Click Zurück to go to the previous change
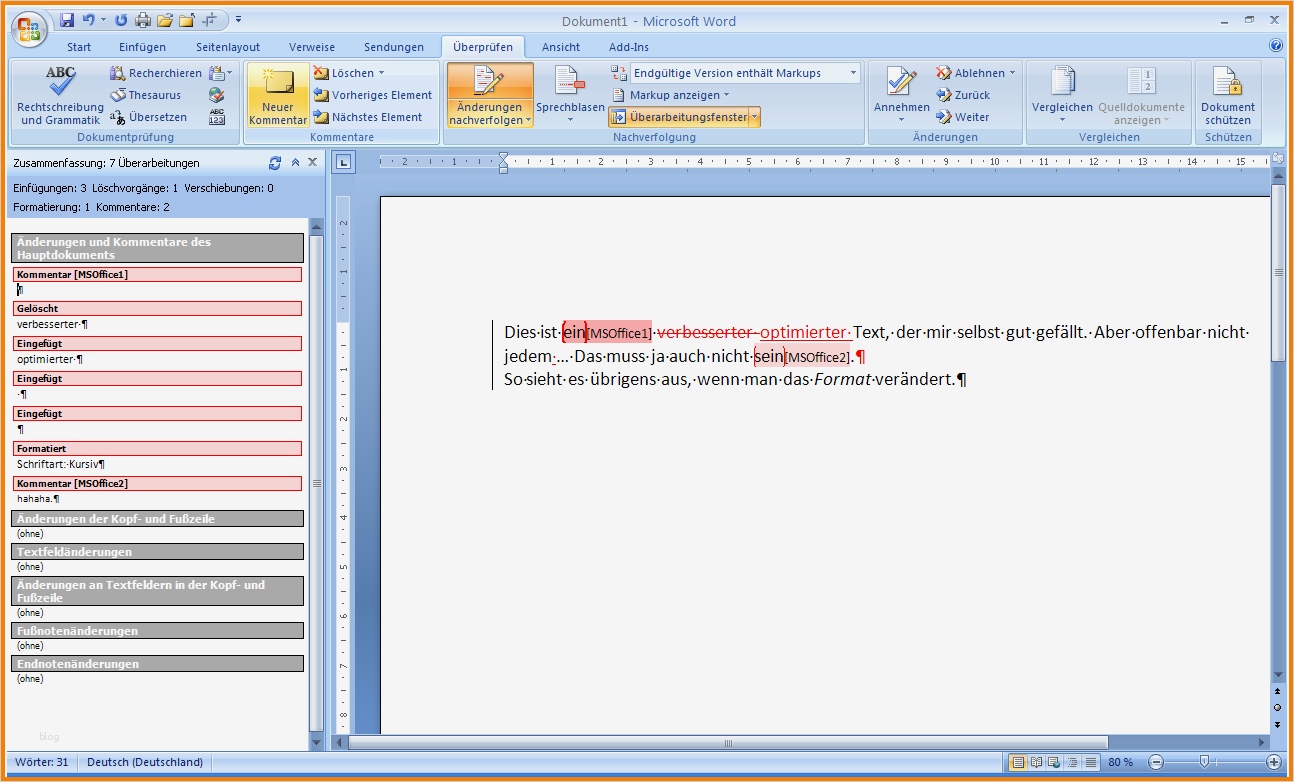The image size is (1294, 782). 963,95
